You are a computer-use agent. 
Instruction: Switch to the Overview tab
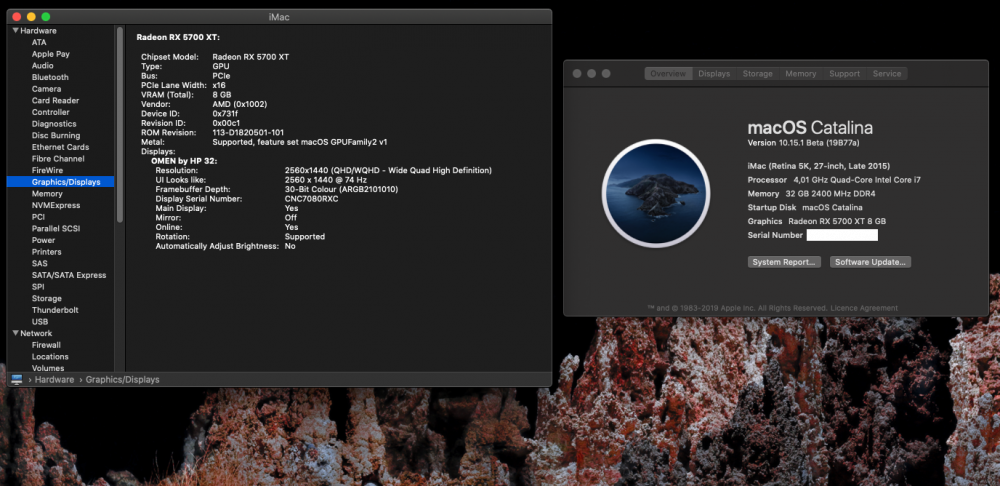click(668, 73)
